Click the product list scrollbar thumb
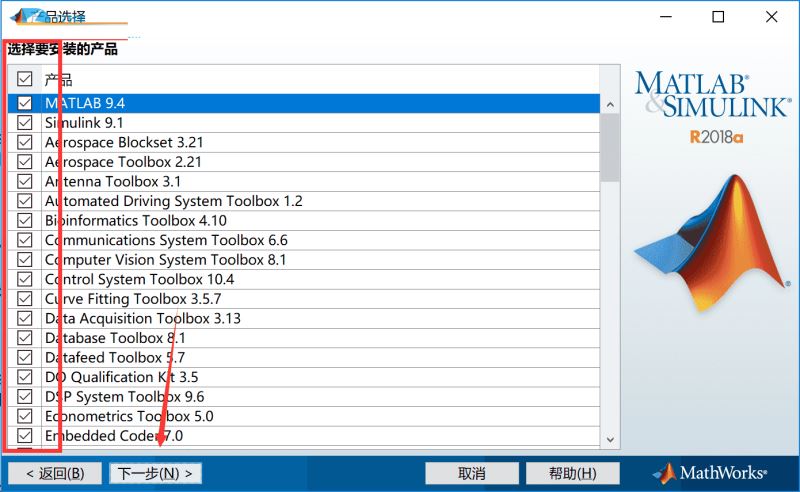The width and height of the screenshot is (800, 492). [x=610, y=148]
